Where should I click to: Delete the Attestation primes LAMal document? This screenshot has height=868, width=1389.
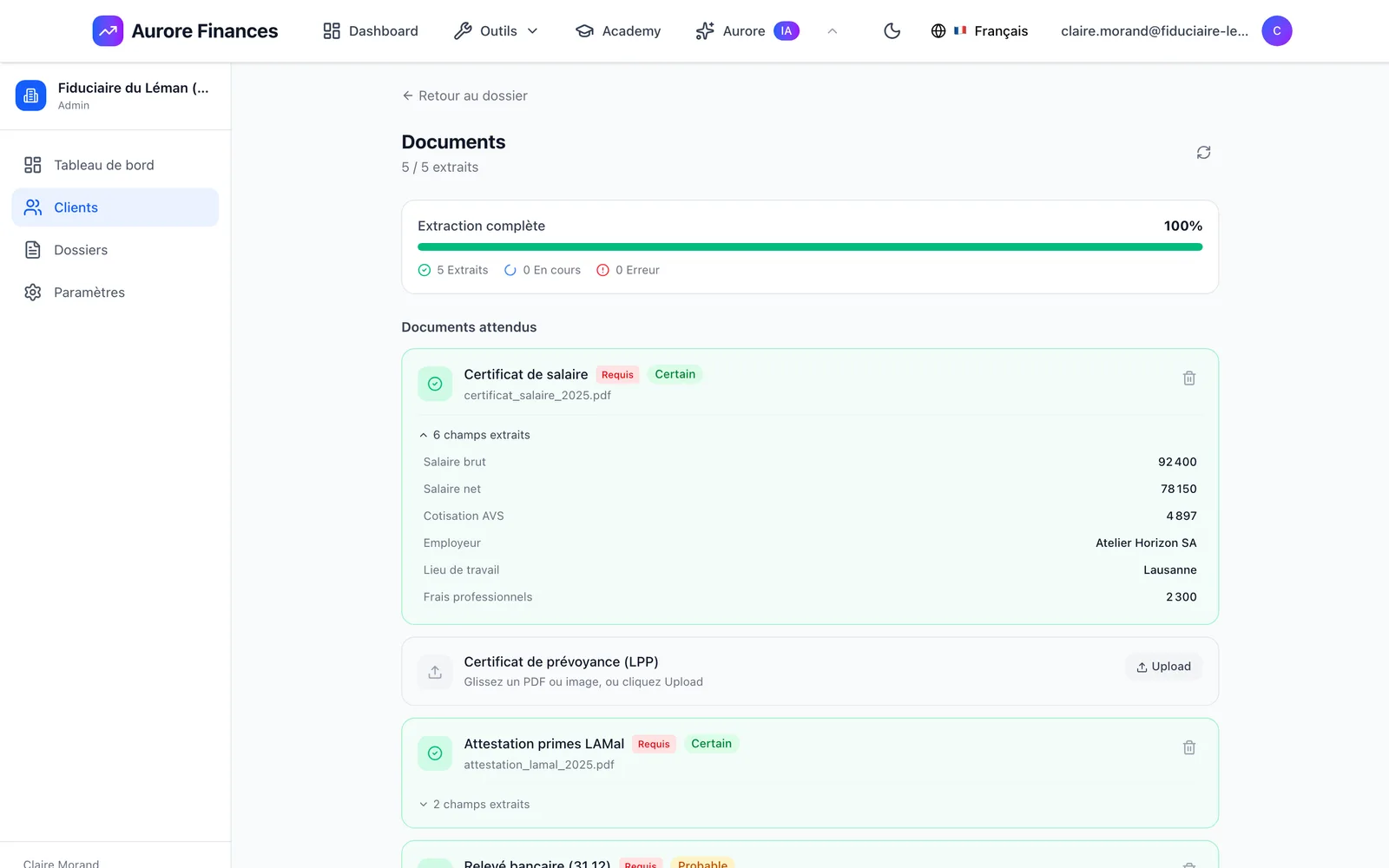(1189, 747)
